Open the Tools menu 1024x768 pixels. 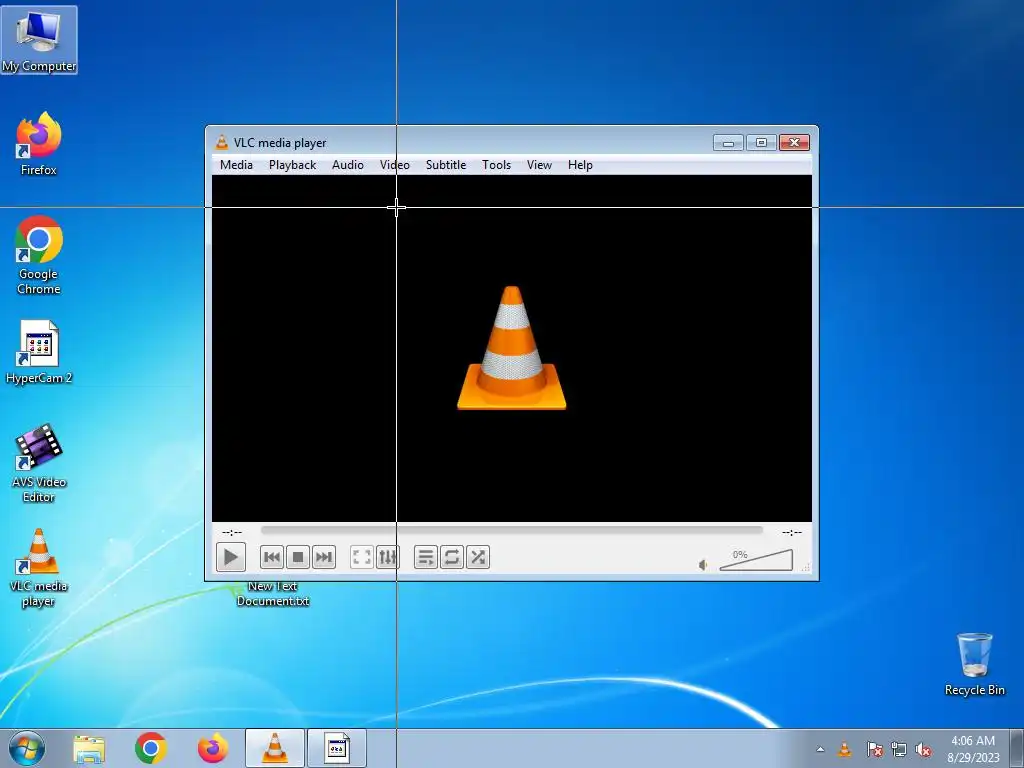[496, 165]
